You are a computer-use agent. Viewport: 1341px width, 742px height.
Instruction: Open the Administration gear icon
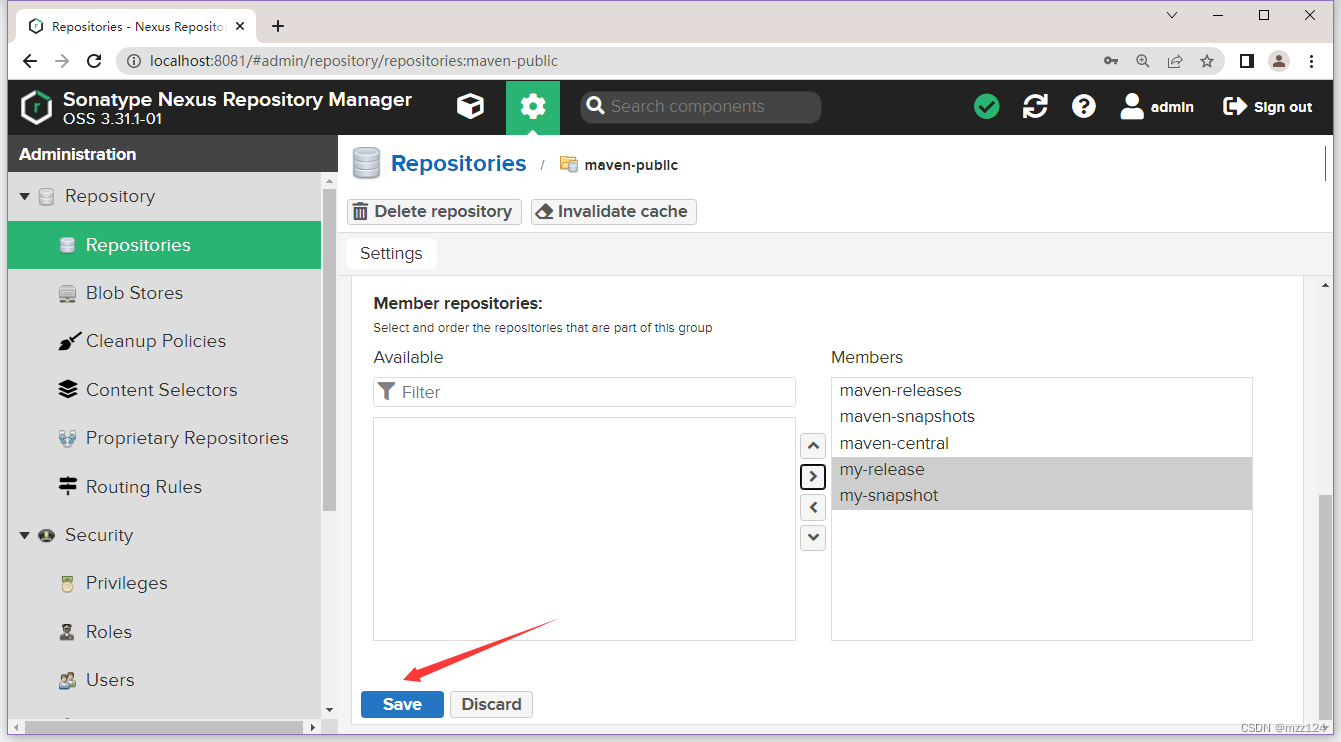533,107
